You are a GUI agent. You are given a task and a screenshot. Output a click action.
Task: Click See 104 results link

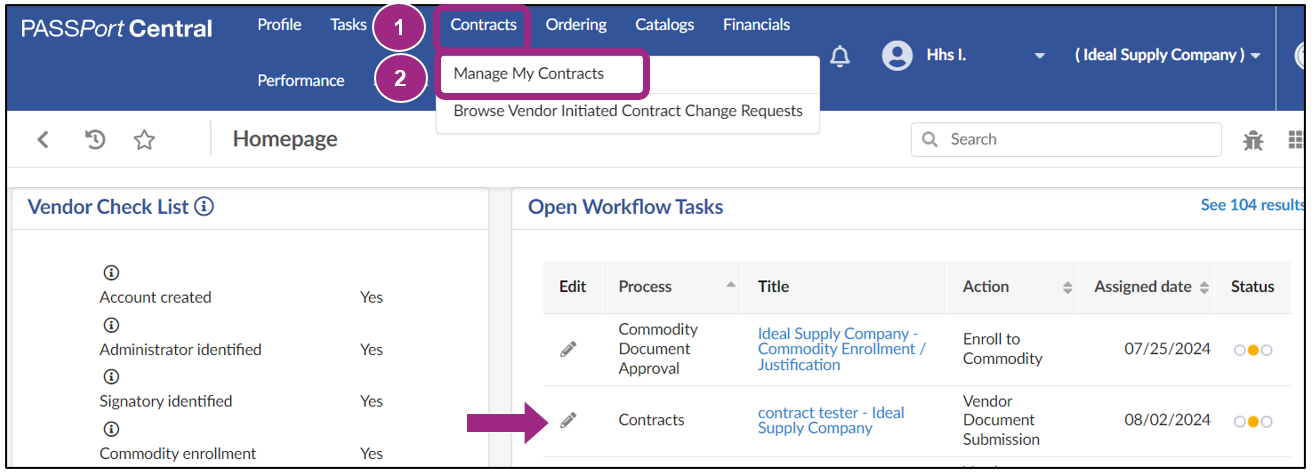[x=1253, y=205]
